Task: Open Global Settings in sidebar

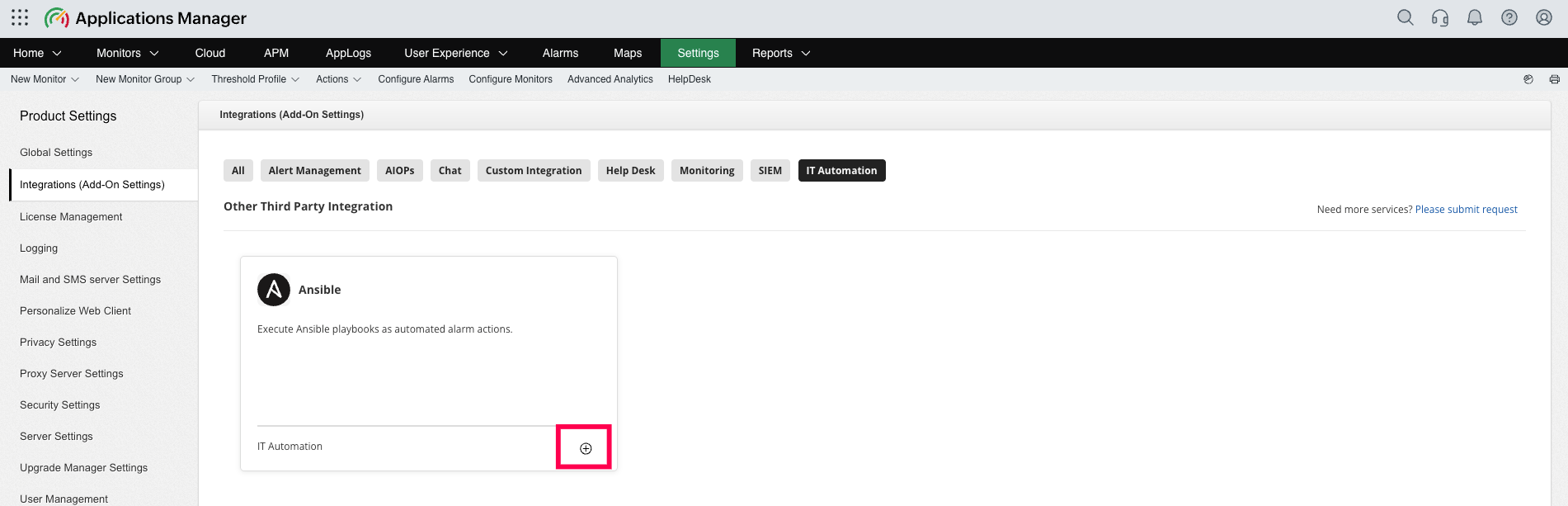Action: (x=56, y=153)
